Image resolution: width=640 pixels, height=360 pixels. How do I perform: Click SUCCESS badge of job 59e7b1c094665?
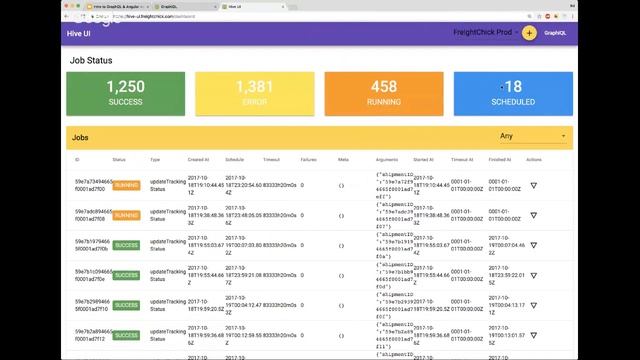click(x=126, y=276)
